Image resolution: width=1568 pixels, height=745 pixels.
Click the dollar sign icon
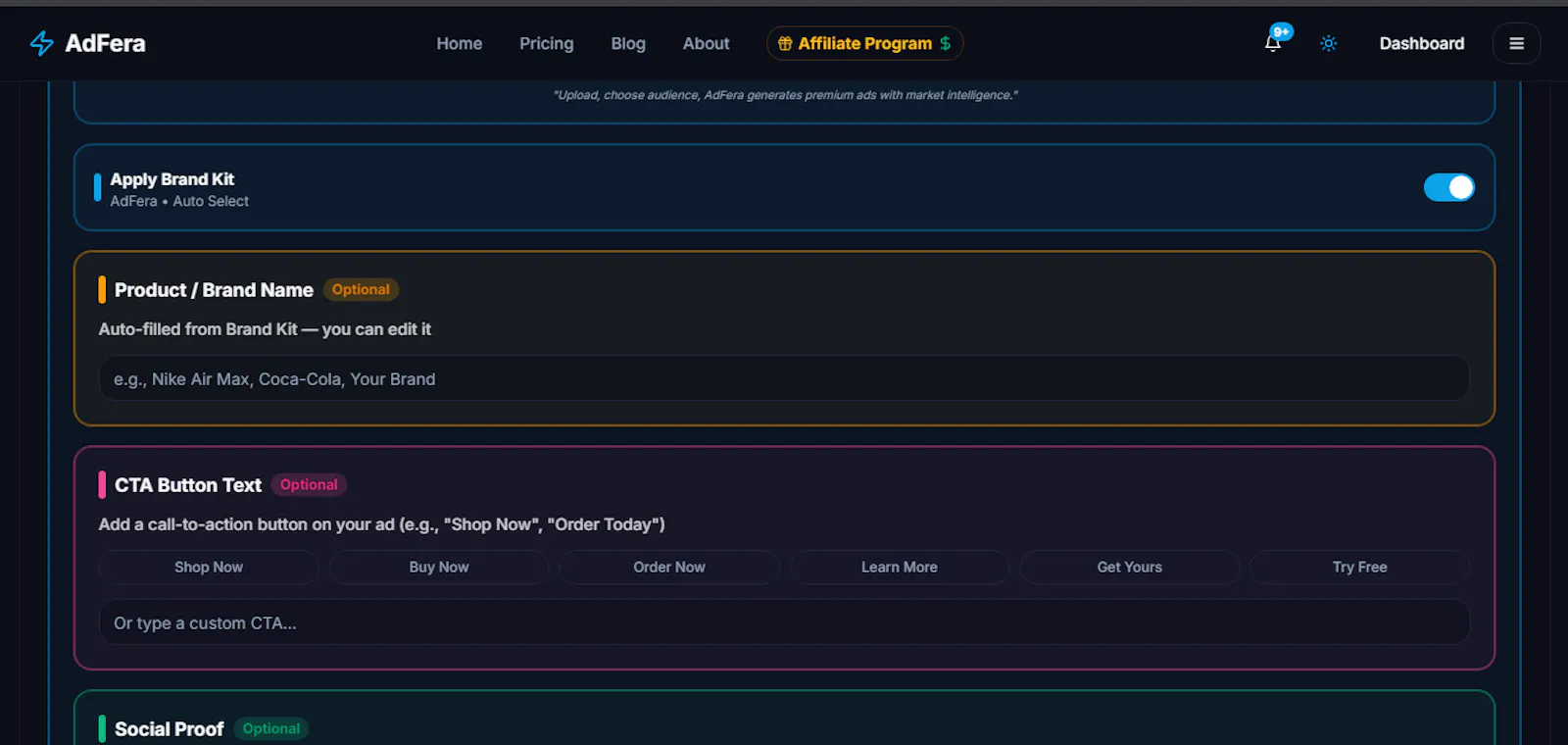point(946,43)
